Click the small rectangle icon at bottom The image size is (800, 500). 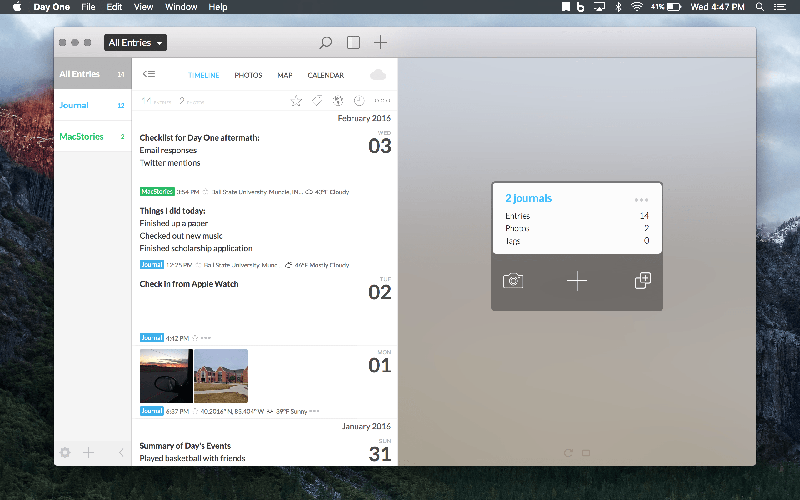click(x=586, y=453)
